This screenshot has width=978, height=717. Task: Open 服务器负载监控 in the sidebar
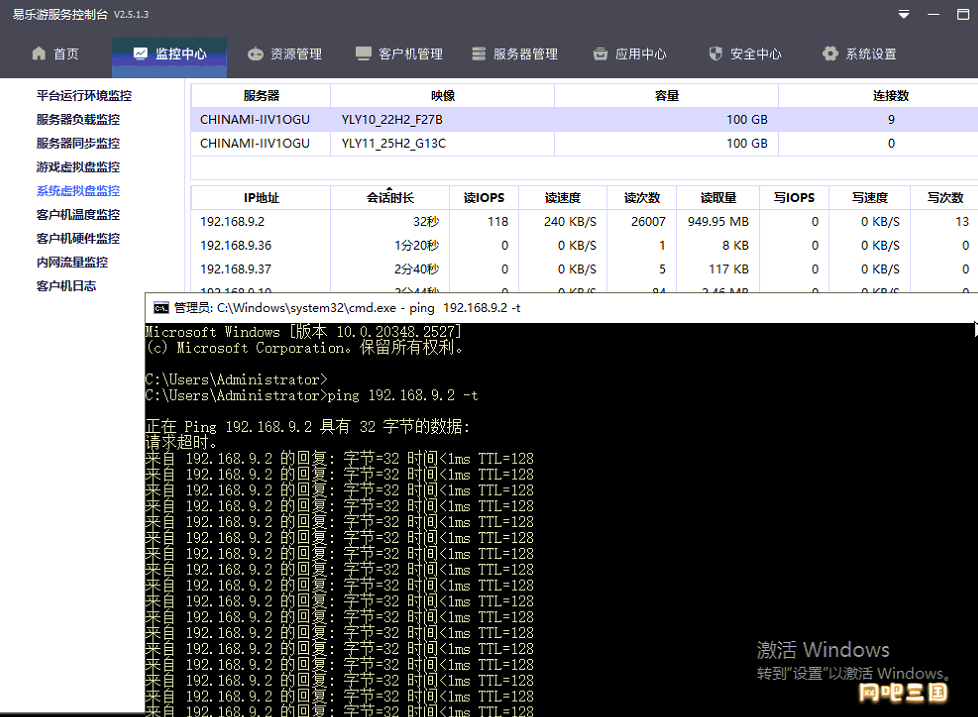coord(78,120)
